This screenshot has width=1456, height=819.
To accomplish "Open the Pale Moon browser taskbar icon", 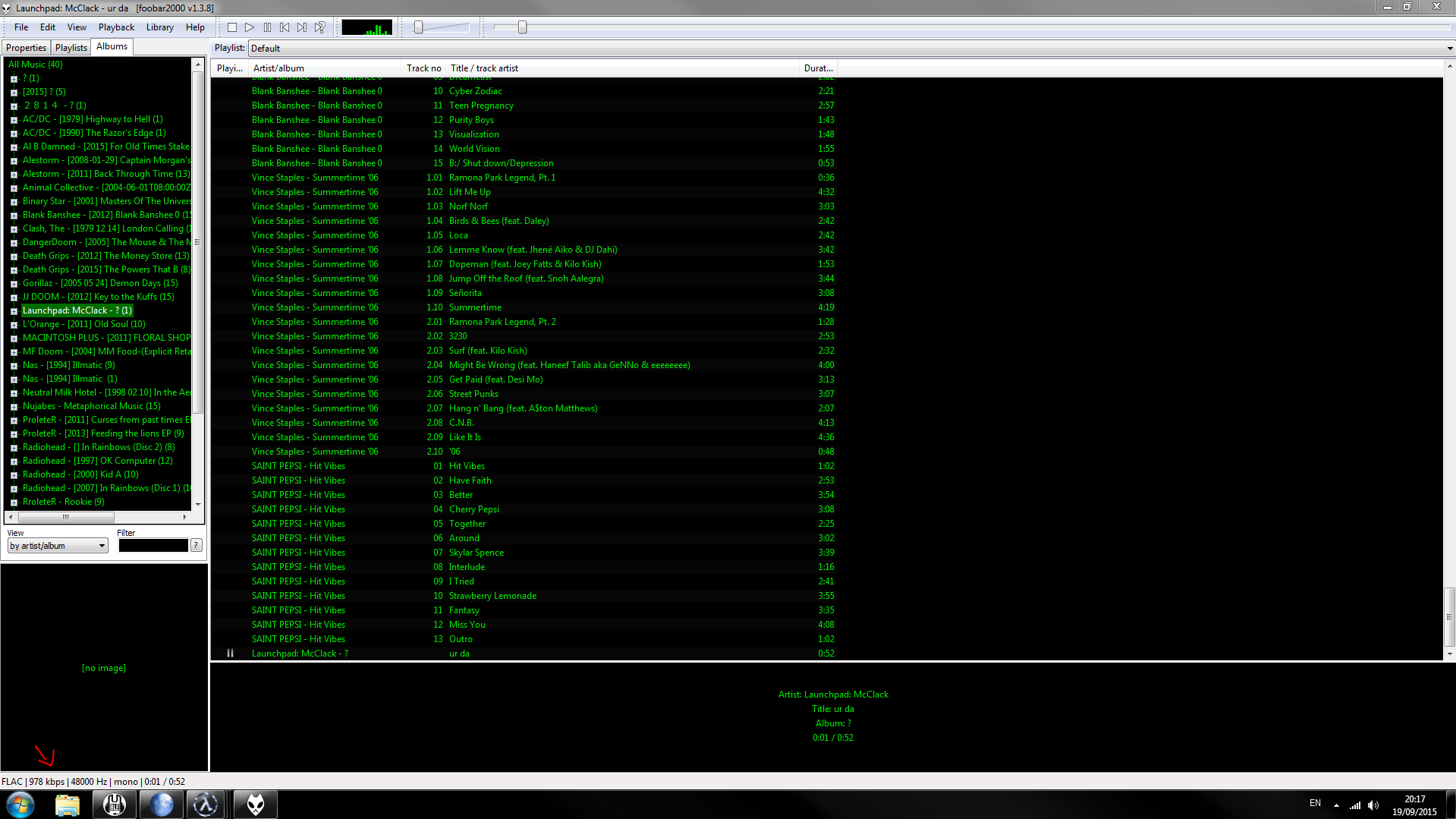I will click(161, 805).
